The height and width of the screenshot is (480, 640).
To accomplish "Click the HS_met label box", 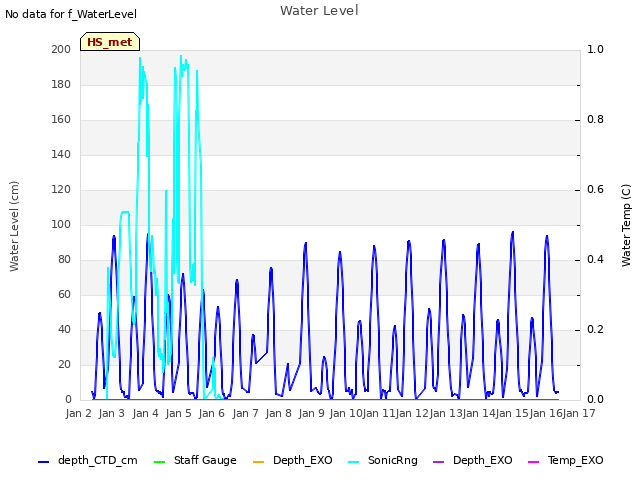I will tap(110, 42).
